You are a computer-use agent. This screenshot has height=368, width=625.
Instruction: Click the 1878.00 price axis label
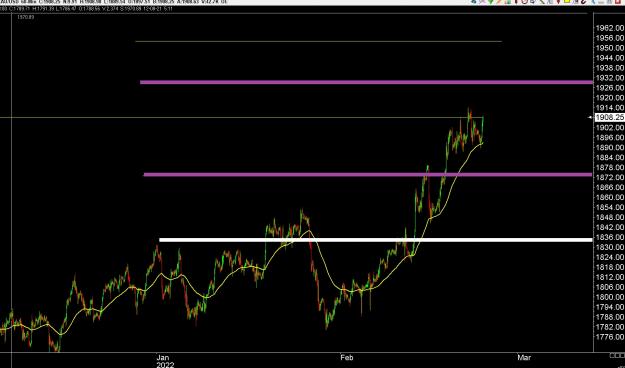[610, 167]
